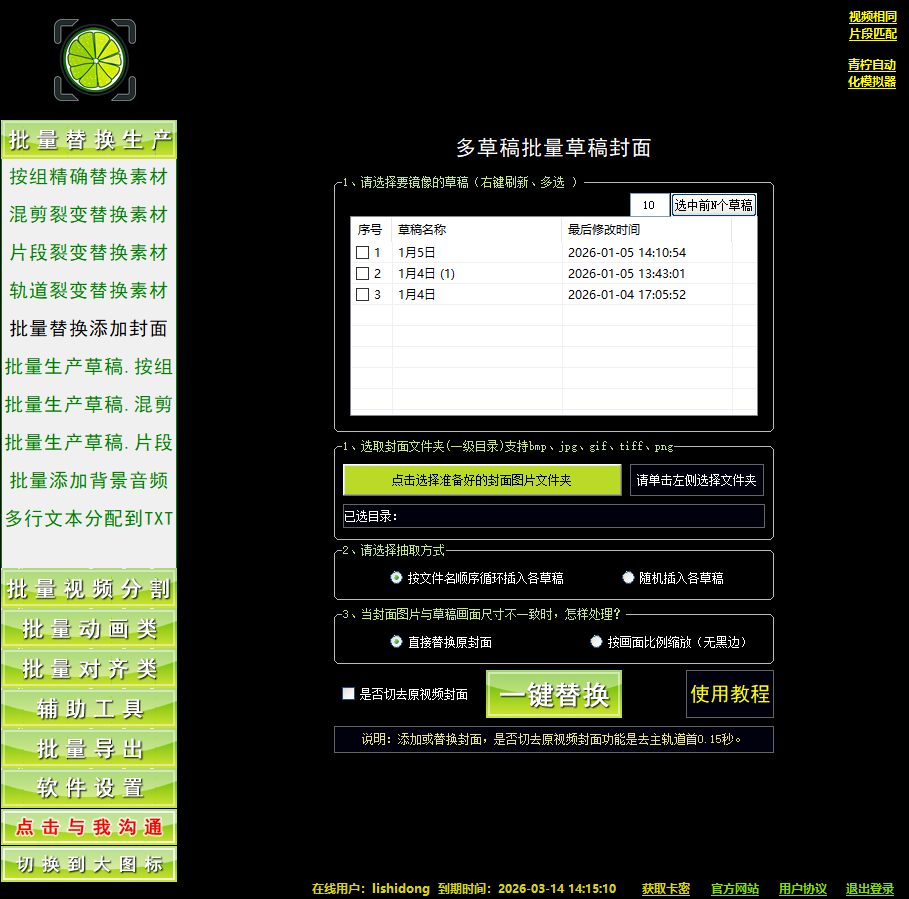Click the green lime logo at top left
The image size is (909, 899).
[94, 60]
